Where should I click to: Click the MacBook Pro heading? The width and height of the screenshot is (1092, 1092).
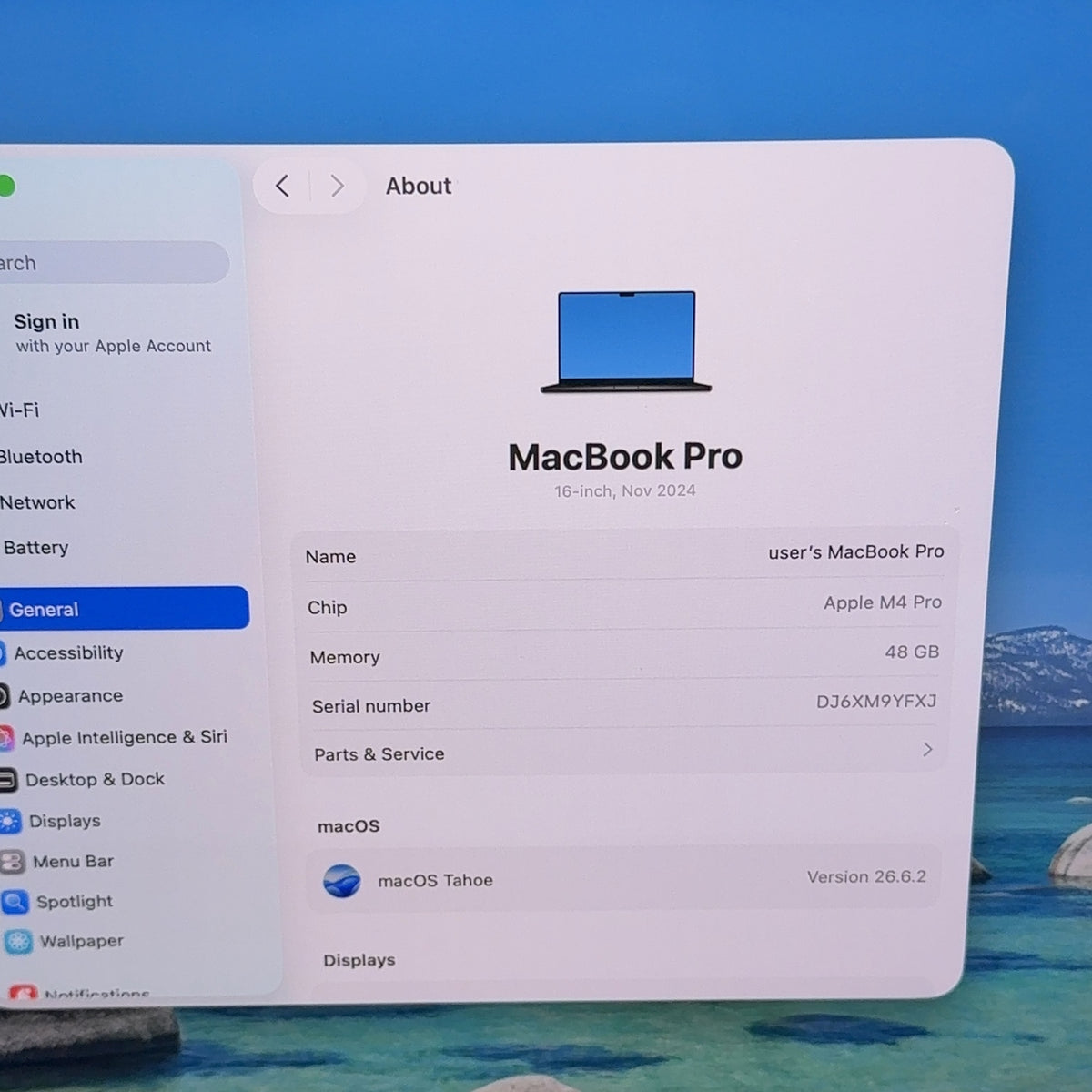(625, 457)
